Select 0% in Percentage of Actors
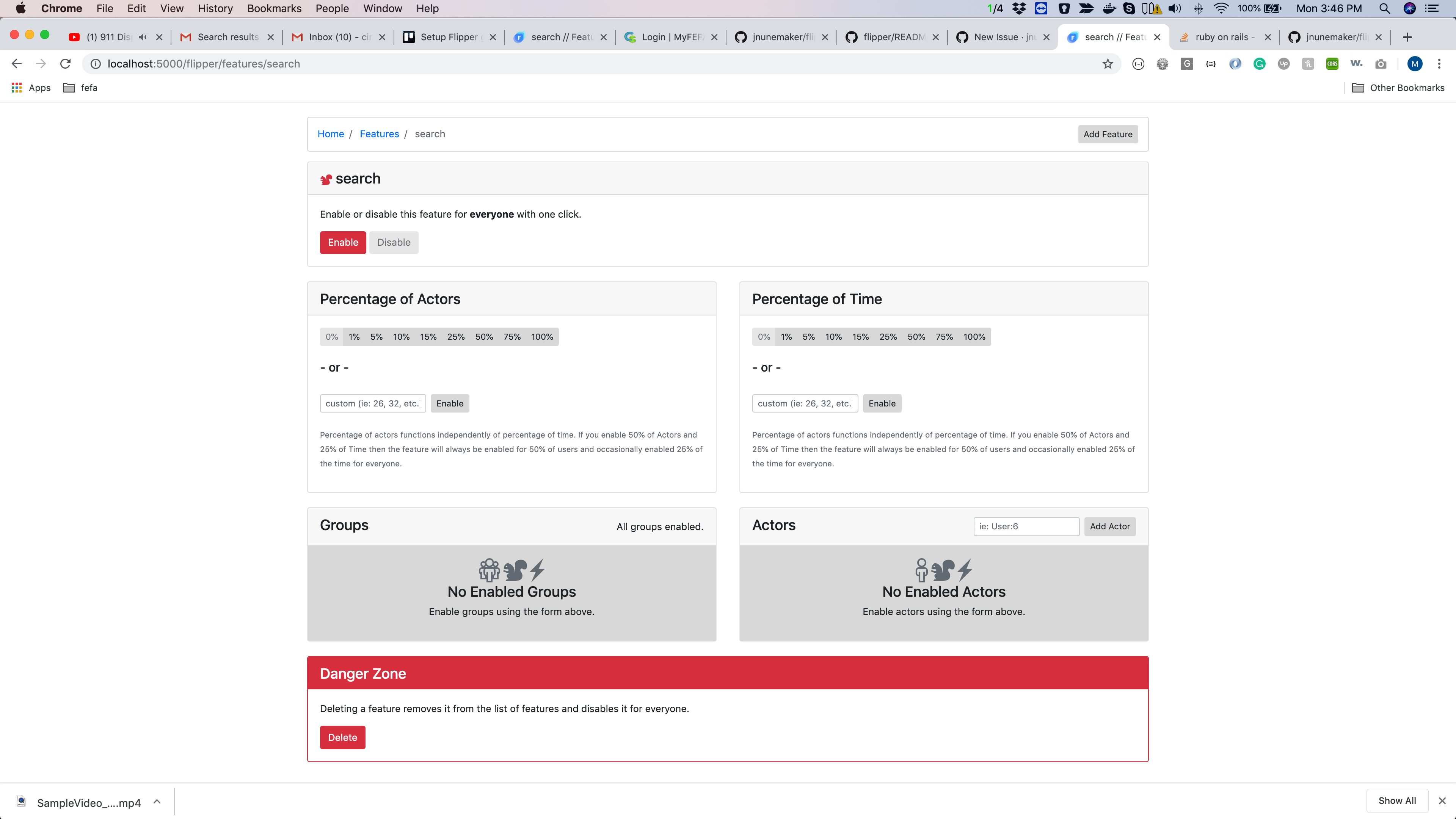 tap(331, 336)
